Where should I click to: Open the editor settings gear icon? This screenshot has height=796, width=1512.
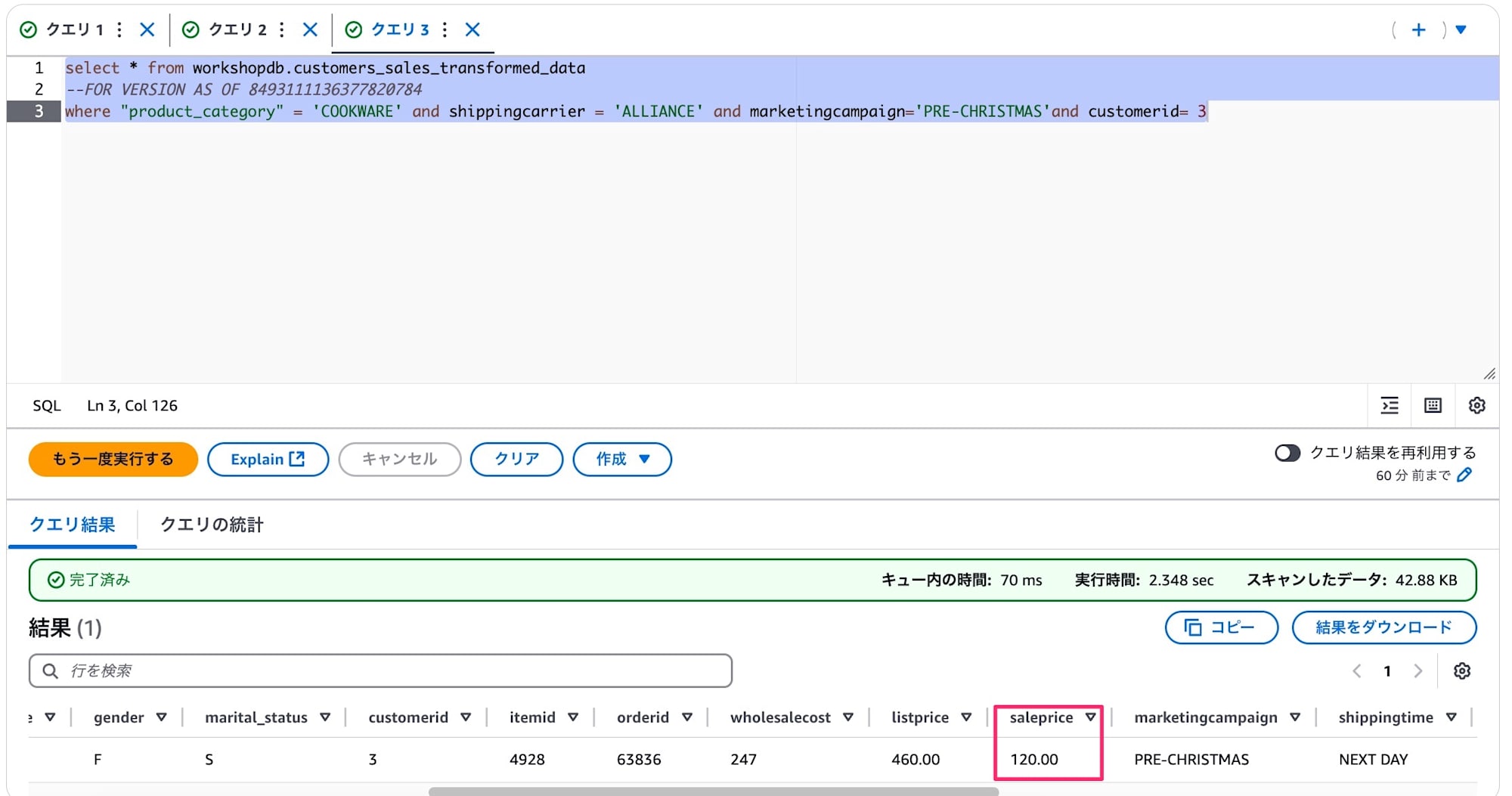click(x=1476, y=406)
